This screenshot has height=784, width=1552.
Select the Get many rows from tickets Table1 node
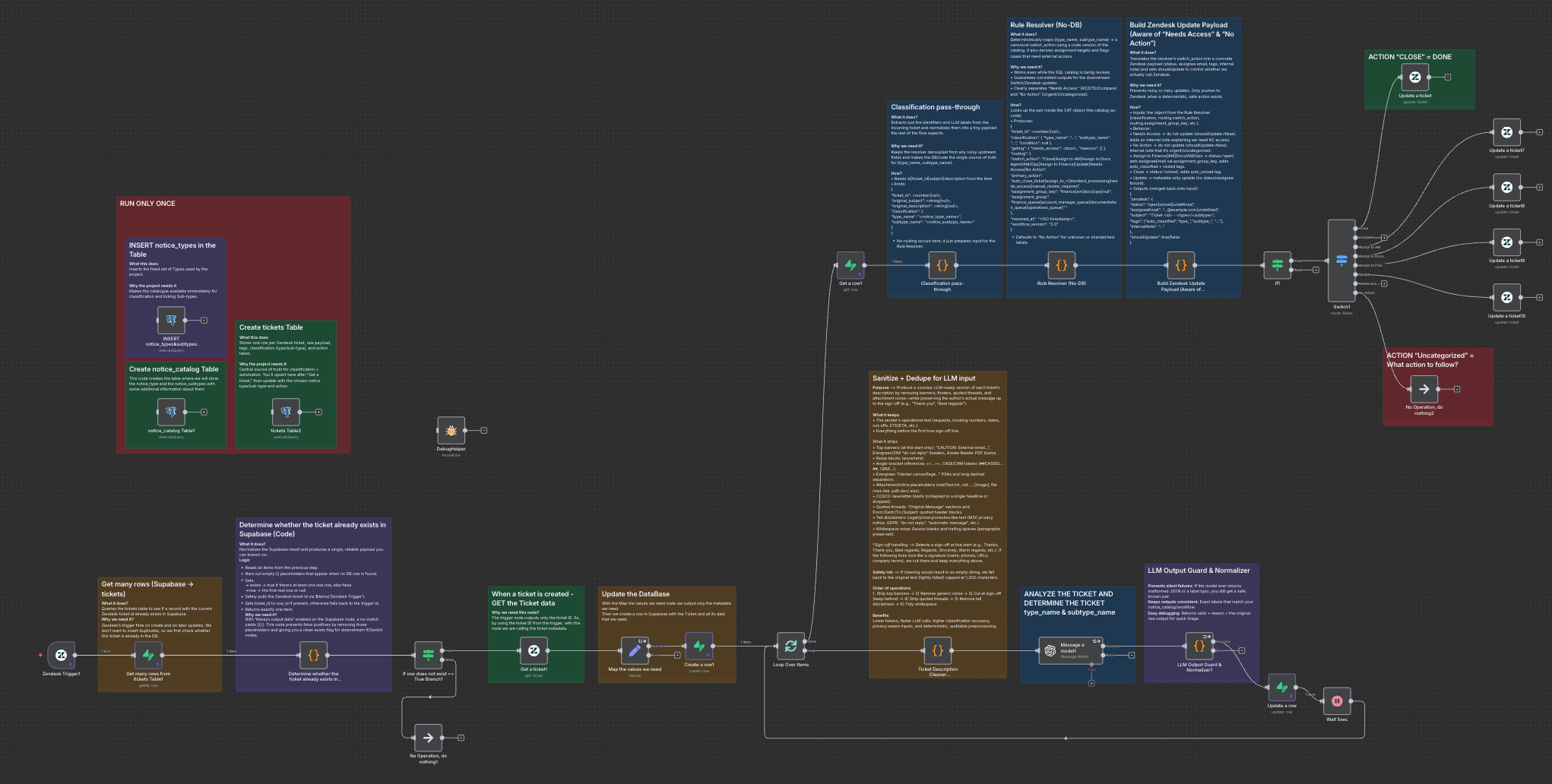click(148, 655)
